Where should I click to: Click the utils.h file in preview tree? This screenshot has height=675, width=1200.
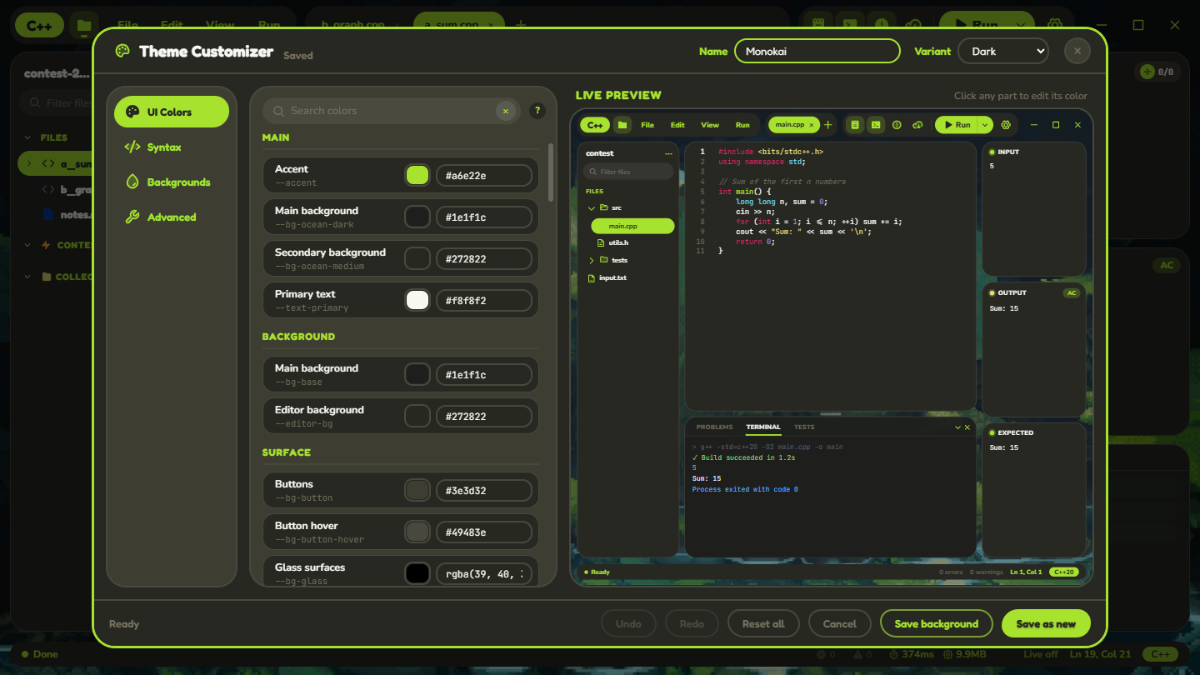(614, 243)
